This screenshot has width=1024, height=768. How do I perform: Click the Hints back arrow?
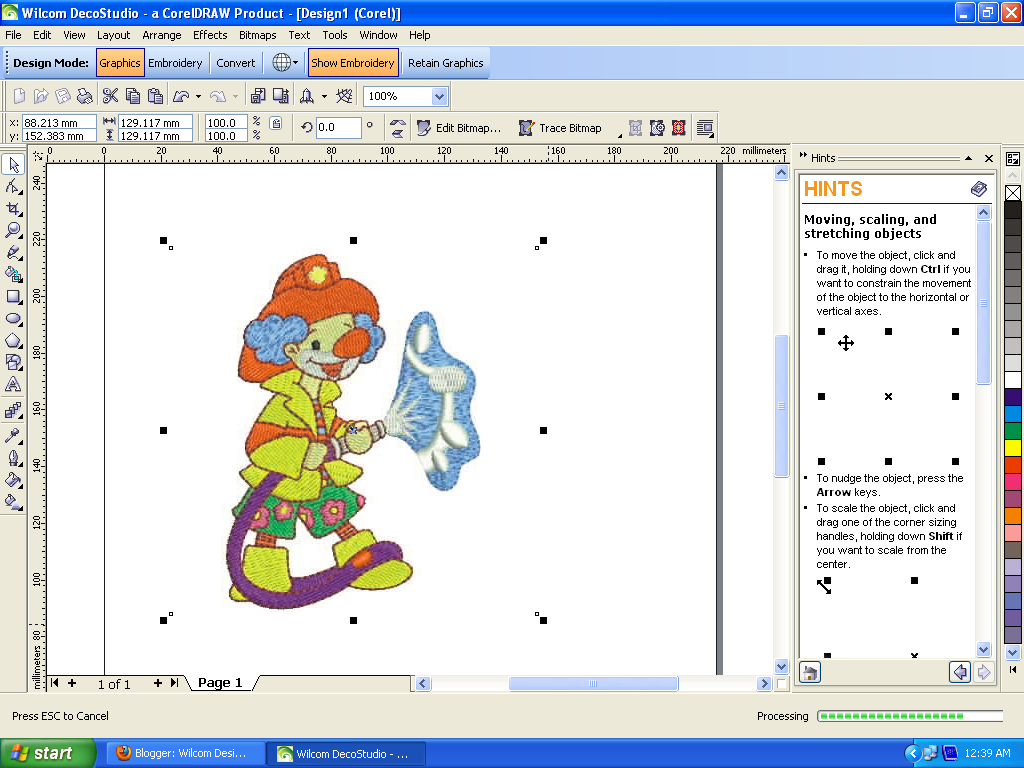[x=960, y=672]
